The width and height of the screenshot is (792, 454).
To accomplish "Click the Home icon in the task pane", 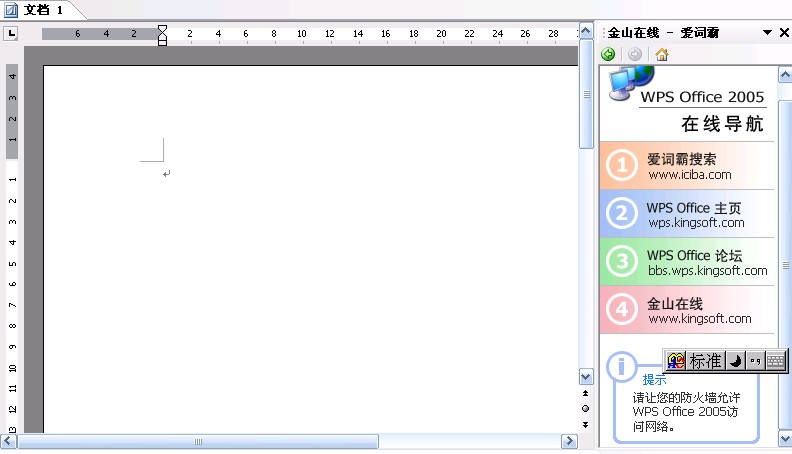I will pyautogui.click(x=662, y=54).
